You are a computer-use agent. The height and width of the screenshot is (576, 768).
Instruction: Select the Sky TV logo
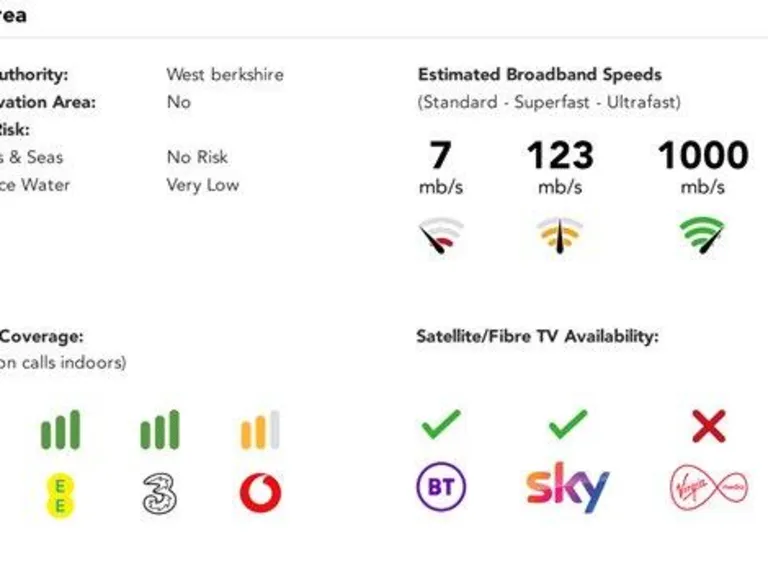click(567, 488)
